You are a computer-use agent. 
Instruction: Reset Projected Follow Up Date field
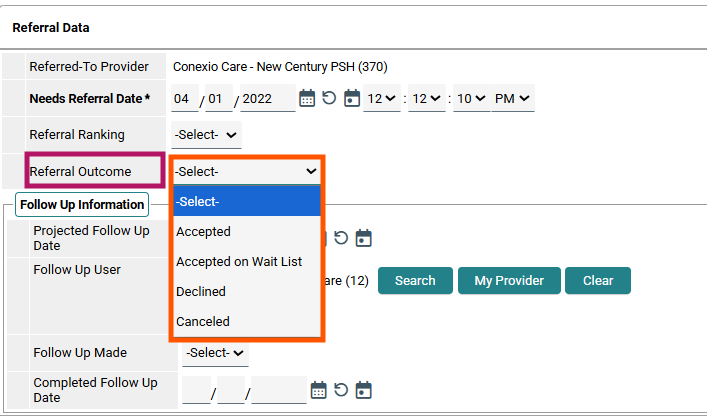point(341,238)
